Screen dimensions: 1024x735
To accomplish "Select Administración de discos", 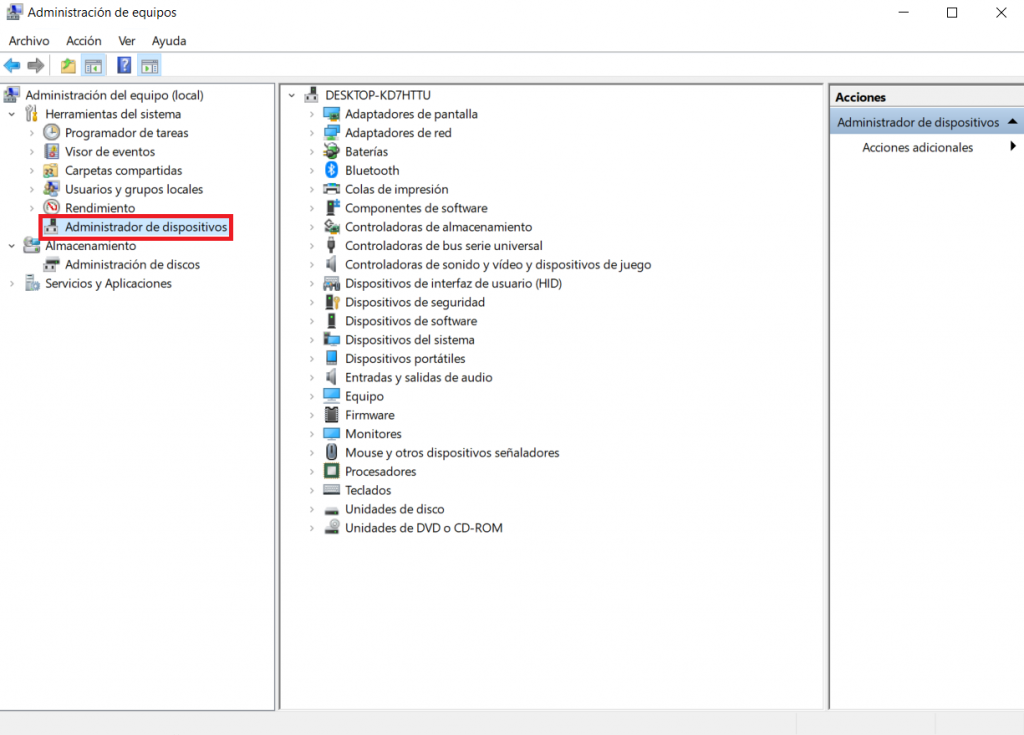I will tap(132, 265).
